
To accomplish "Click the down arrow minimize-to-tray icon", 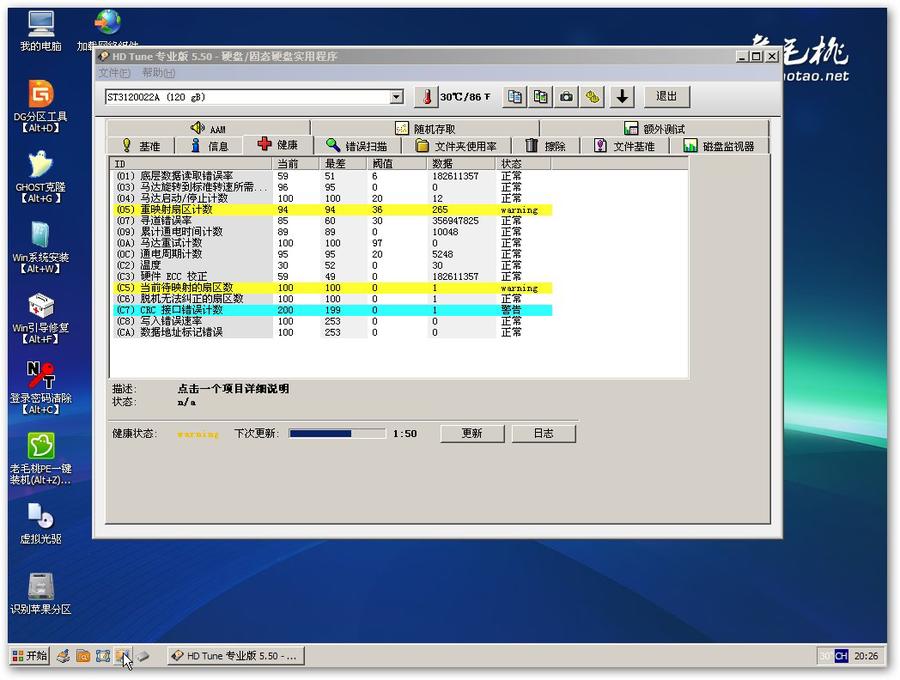I will point(622,96).
